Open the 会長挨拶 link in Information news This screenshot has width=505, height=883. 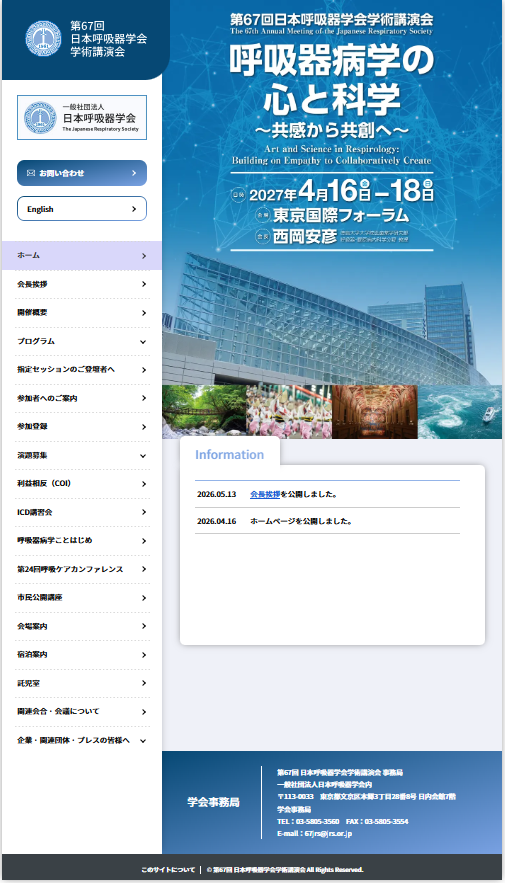point(265,494)
